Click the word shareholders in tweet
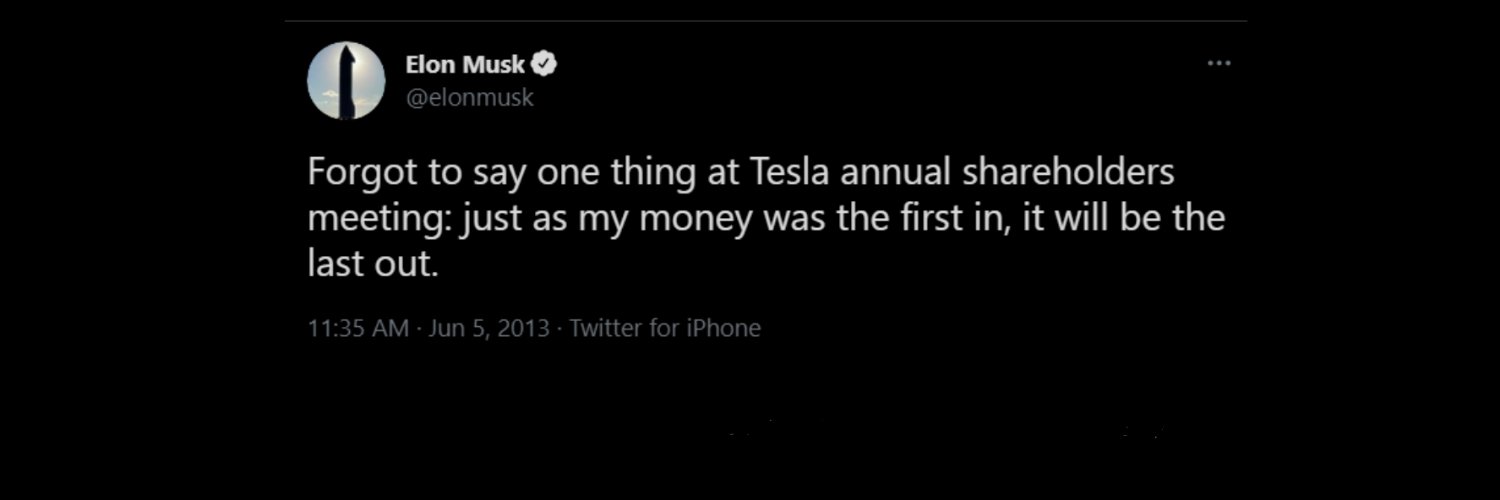This screenshot has width=1500, height=500. tap(1068, 172)
